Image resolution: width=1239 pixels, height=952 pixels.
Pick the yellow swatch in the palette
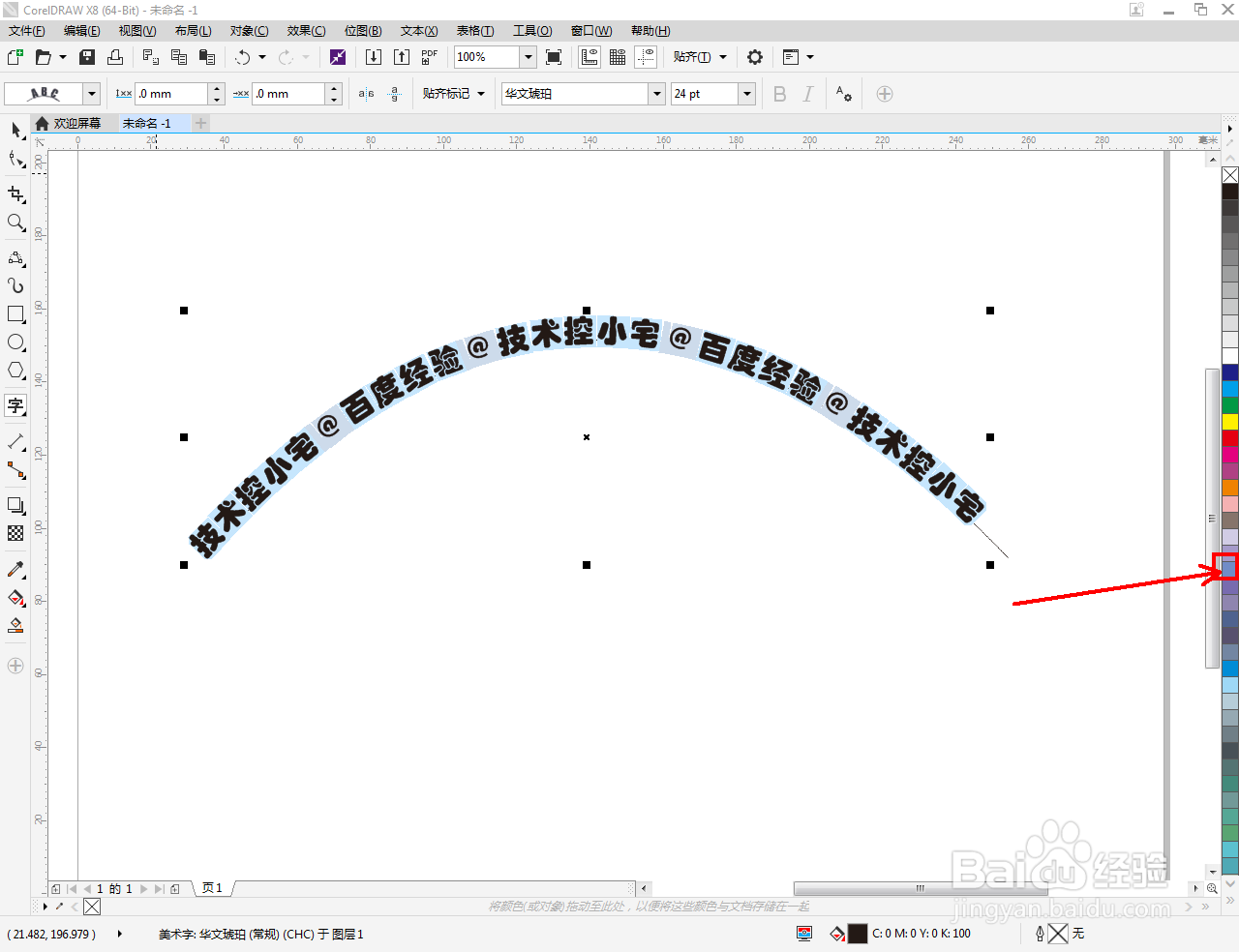tap(1230, 422)
